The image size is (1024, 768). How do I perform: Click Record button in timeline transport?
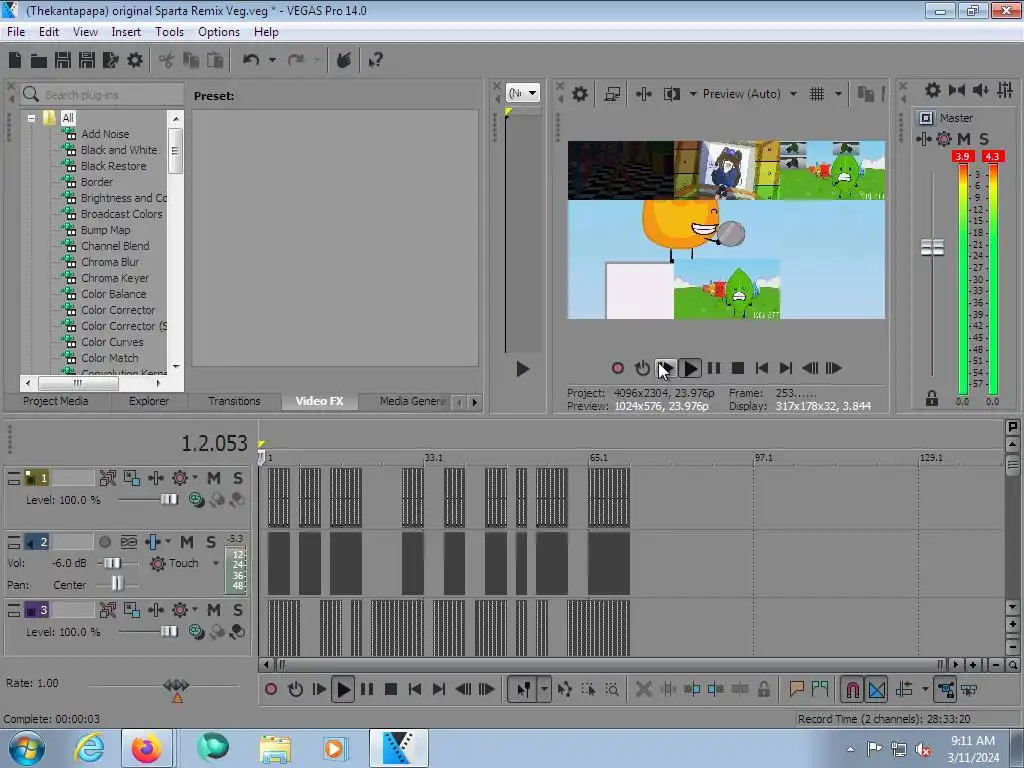click(x=271, y=689)
